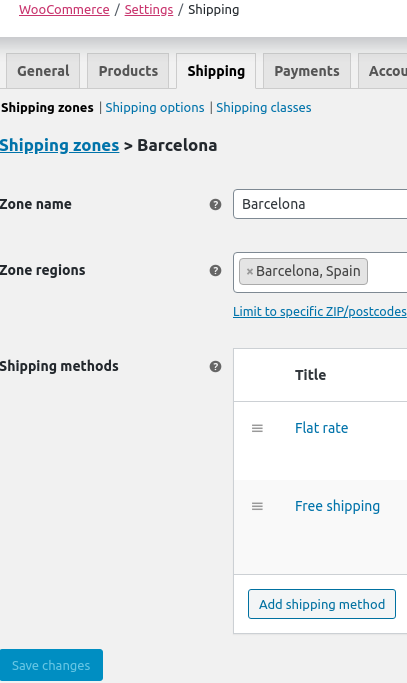Open the Free shipping method
Screen dimensions: 407x683
(x=337, y=506)
